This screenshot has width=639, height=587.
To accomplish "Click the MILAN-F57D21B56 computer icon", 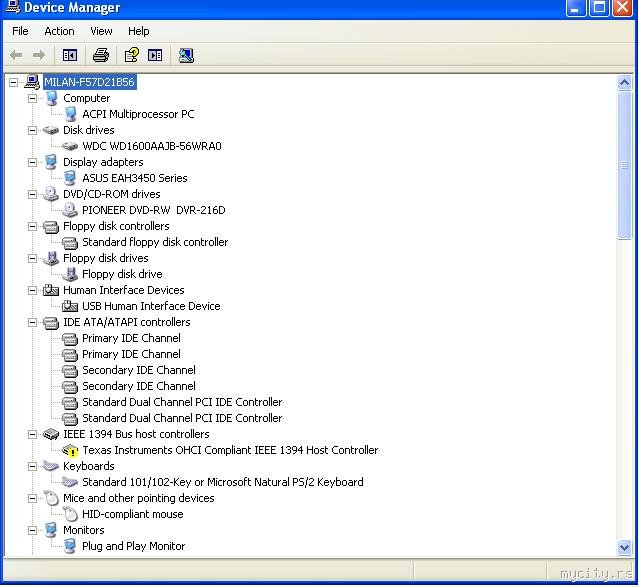I will [x=32, y=82].
